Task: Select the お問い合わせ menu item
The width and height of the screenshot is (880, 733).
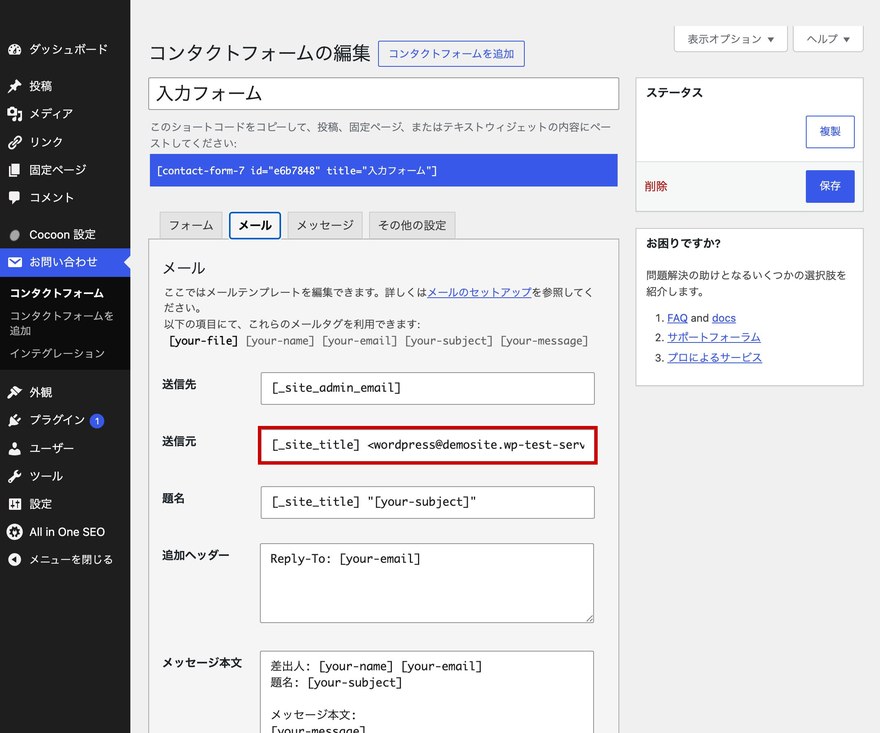Action: tap(65, 262)
